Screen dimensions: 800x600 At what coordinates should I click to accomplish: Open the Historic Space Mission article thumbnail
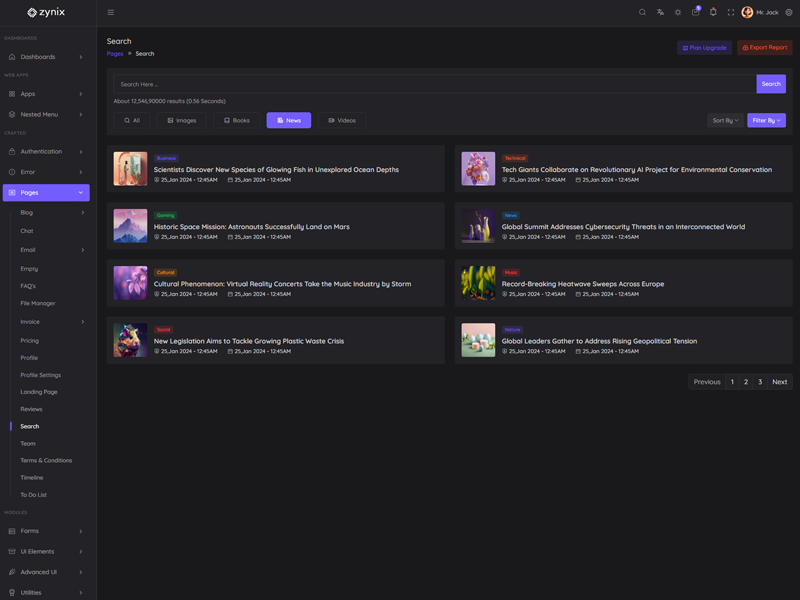[x=130, y=226]
